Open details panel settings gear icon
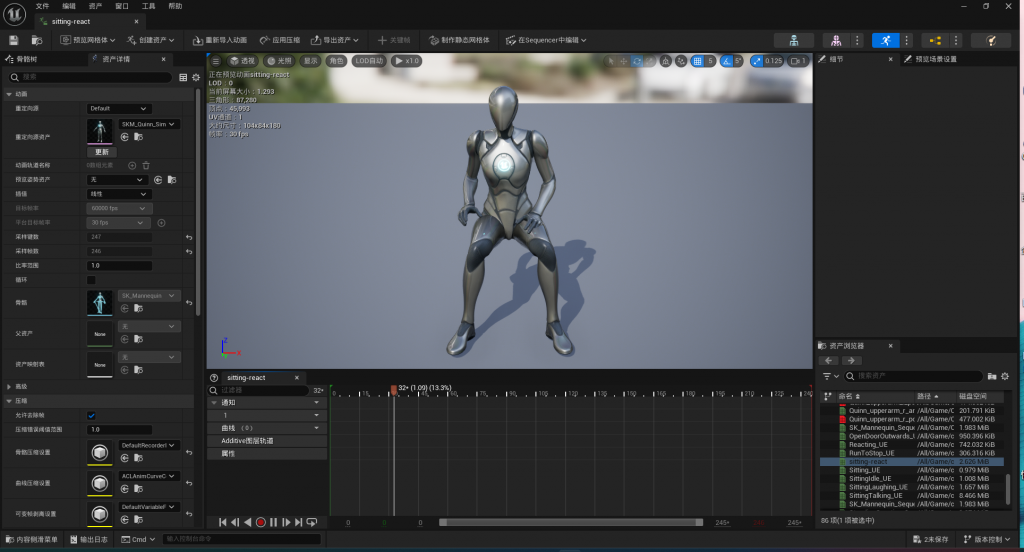This screenshot has height=552, width=1024. pos(196,77)
